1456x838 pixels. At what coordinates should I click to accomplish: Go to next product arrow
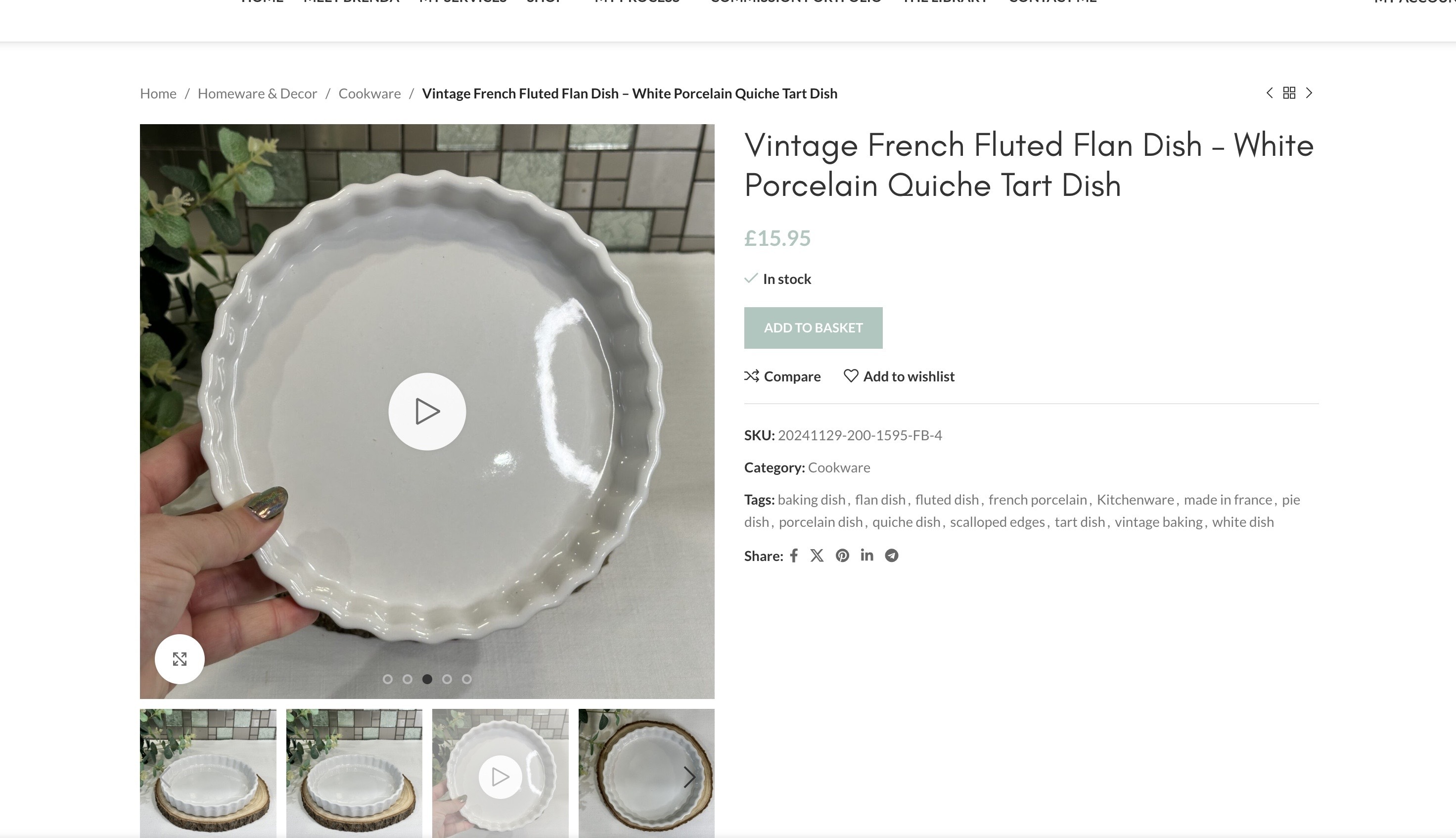[x=1309, y=93]
